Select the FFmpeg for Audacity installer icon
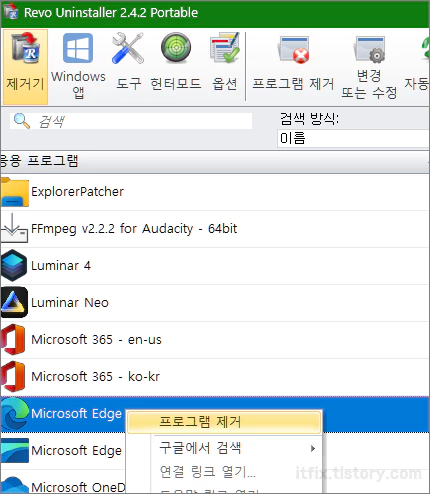 14,229
